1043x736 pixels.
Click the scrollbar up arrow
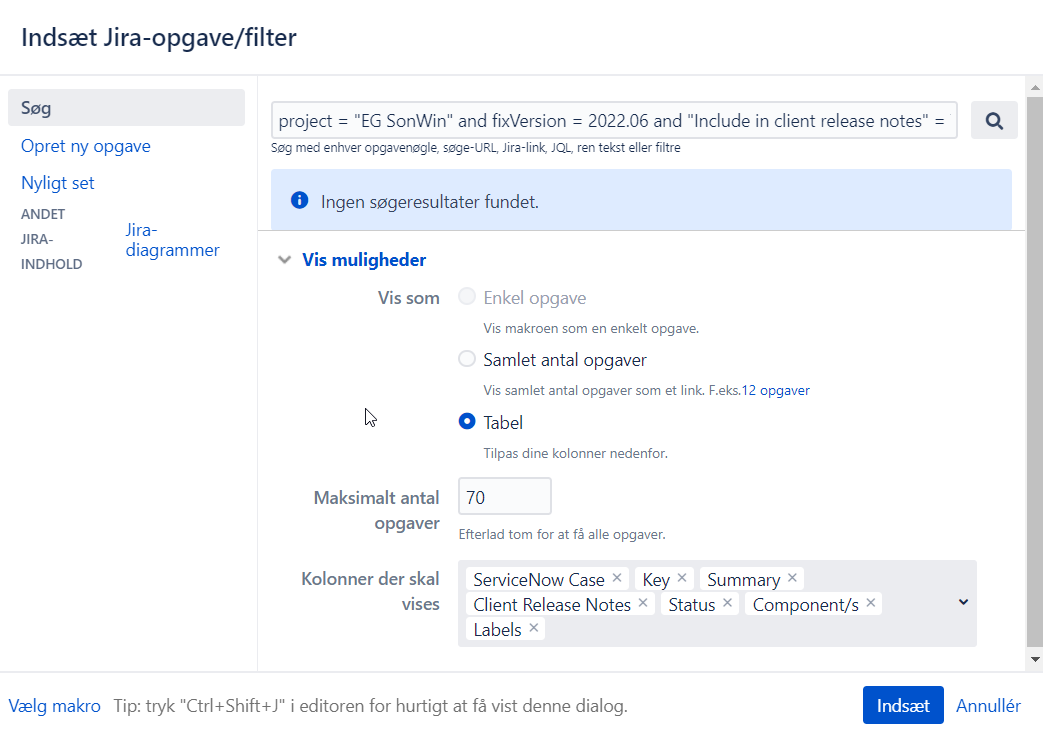pos(1034,87)
